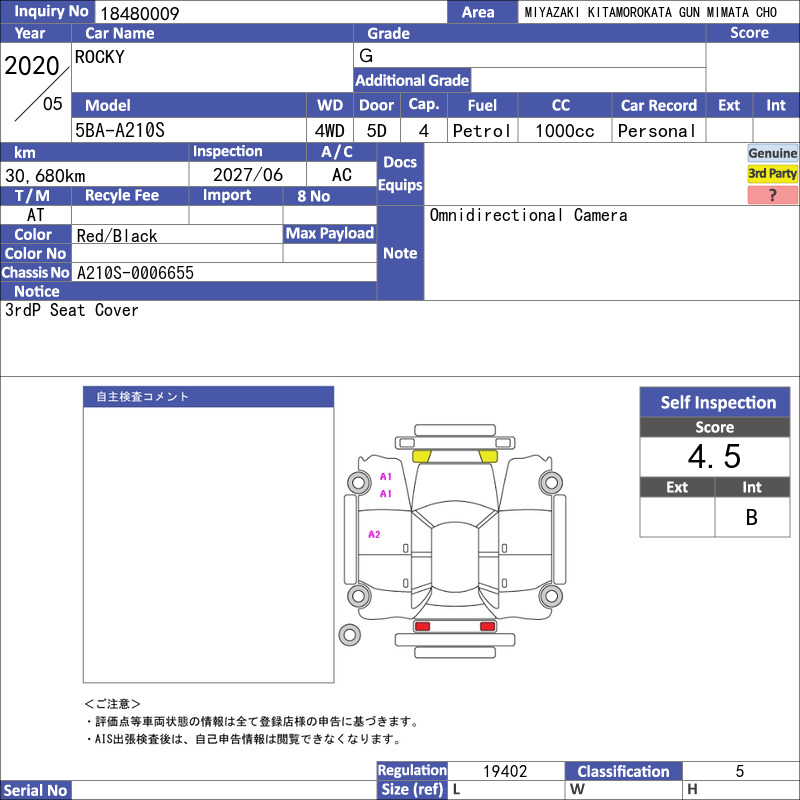Click the door count 5D
Image resolution: width=800 pixels, height=800 pixels.
377,131
